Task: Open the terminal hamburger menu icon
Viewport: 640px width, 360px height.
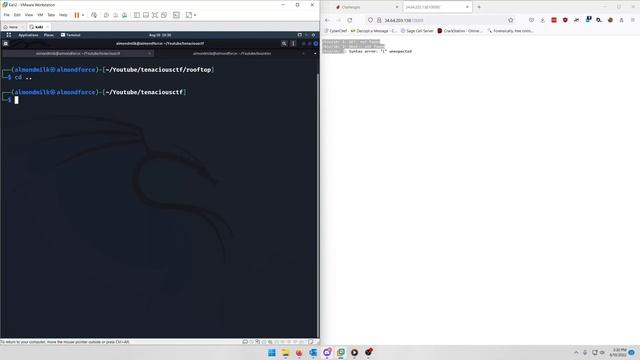Action: [x=293, y=43]
